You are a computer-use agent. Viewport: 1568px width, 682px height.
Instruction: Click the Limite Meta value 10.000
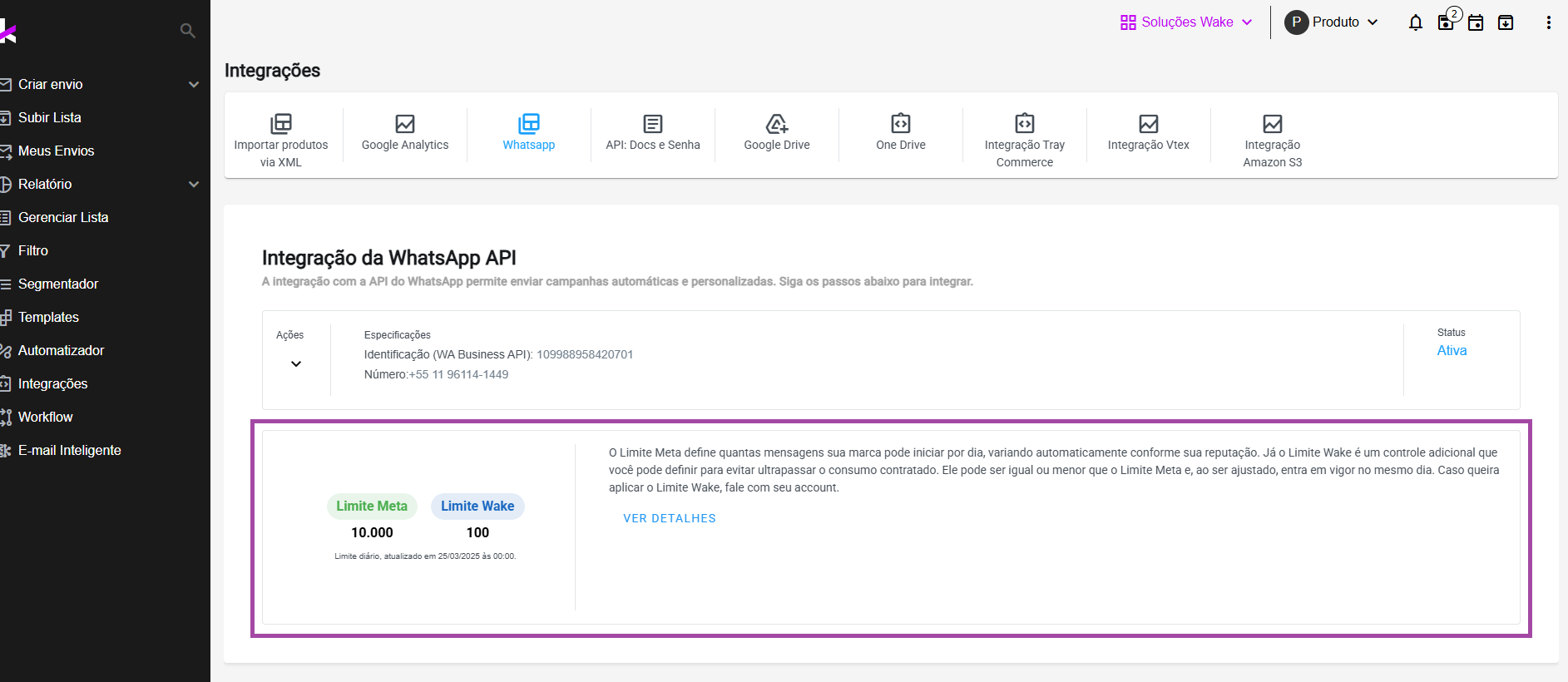[x=372, y=533]
